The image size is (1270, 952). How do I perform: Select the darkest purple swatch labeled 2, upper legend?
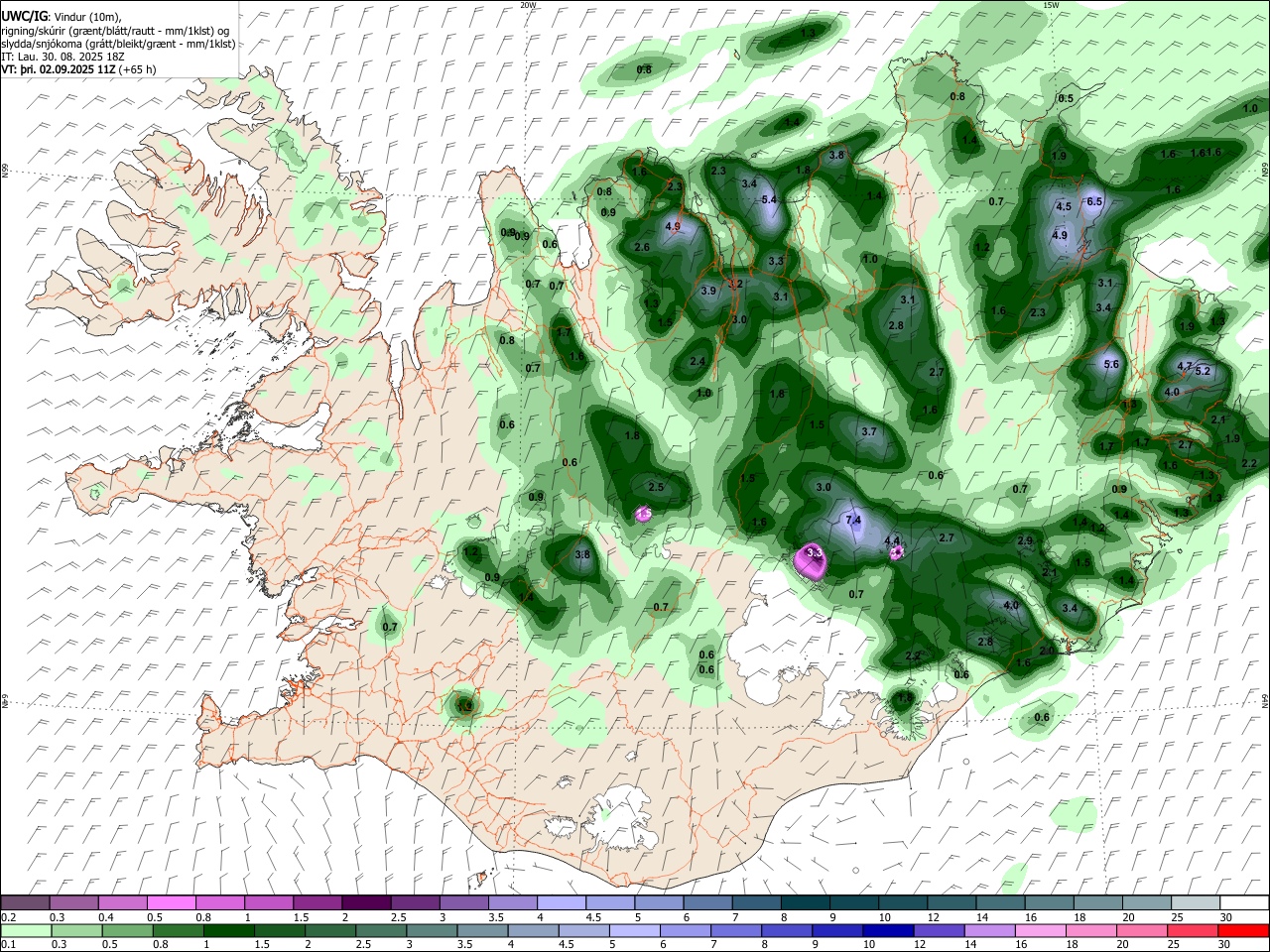(x=365, y=903)
